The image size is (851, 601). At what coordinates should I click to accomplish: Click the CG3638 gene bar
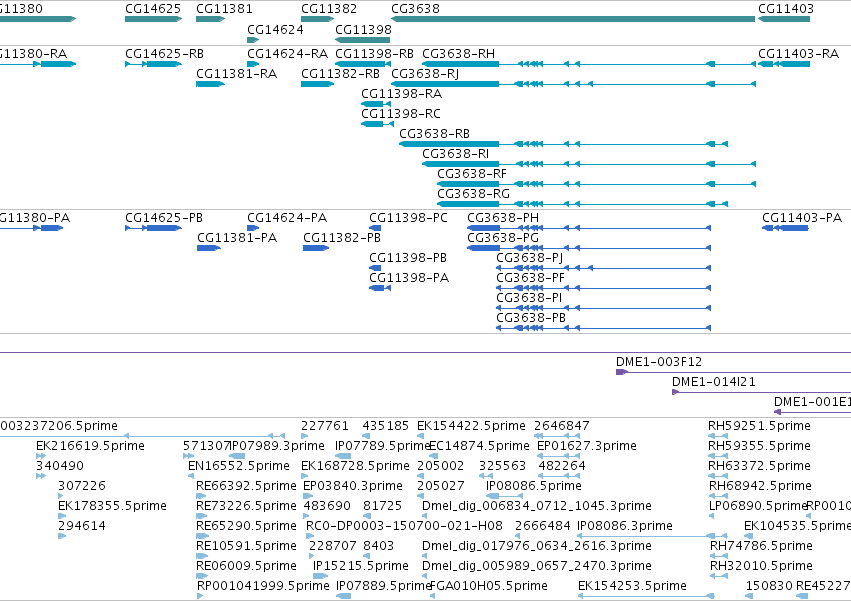[x=573, y=19]
